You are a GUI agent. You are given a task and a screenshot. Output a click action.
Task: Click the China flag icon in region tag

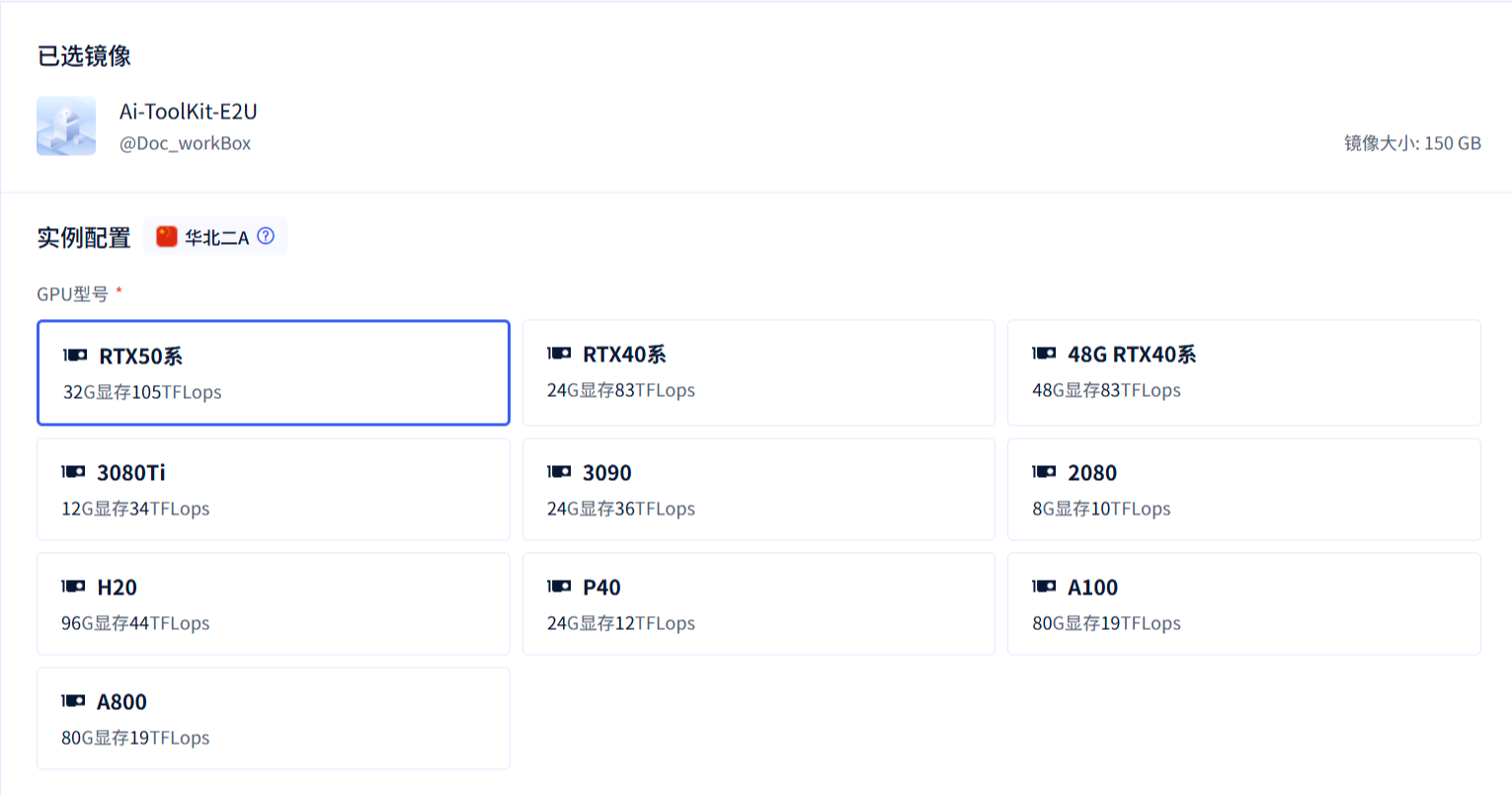click(x=167, y=237)
